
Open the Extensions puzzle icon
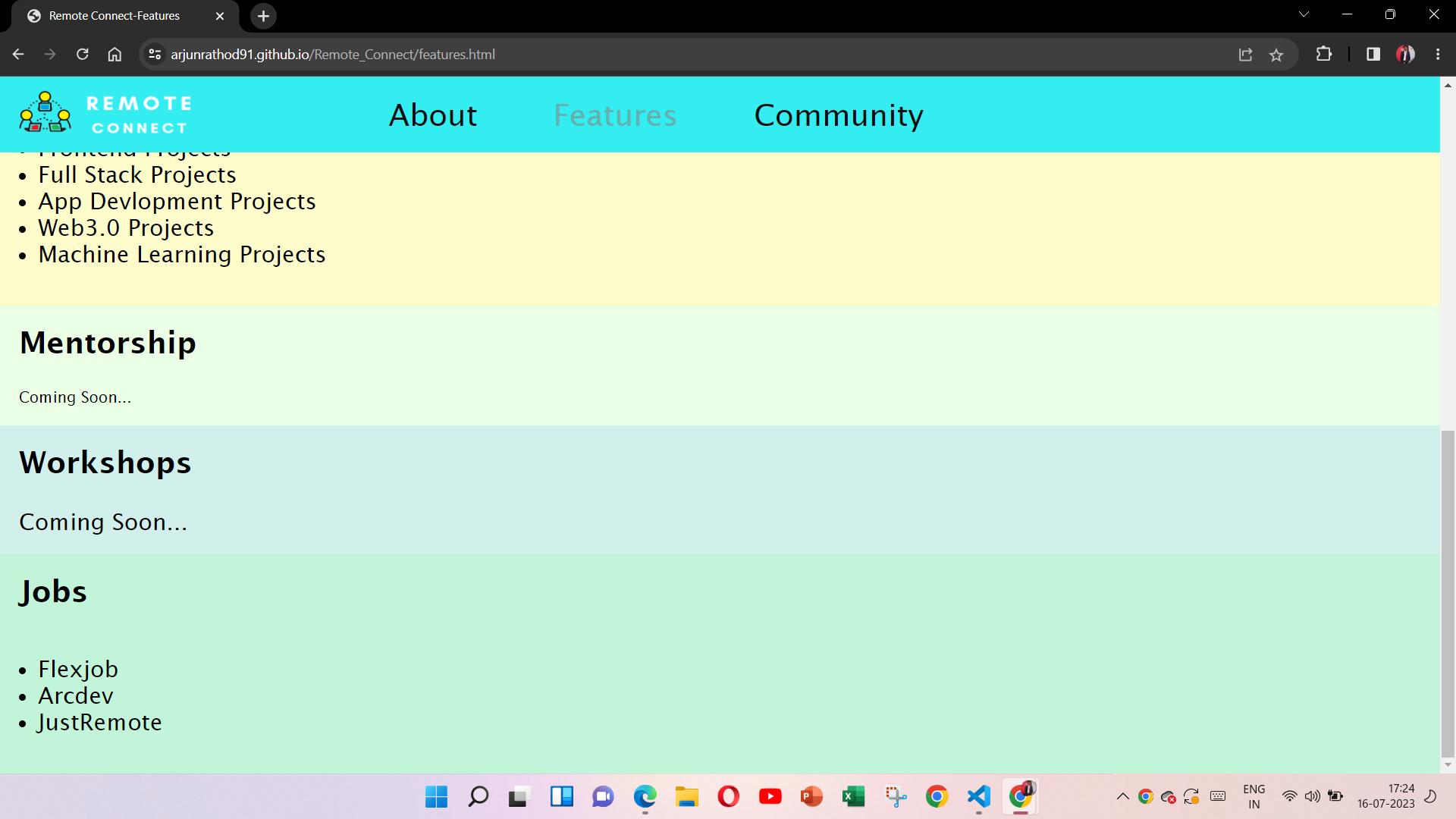(x=1324, y=55)
